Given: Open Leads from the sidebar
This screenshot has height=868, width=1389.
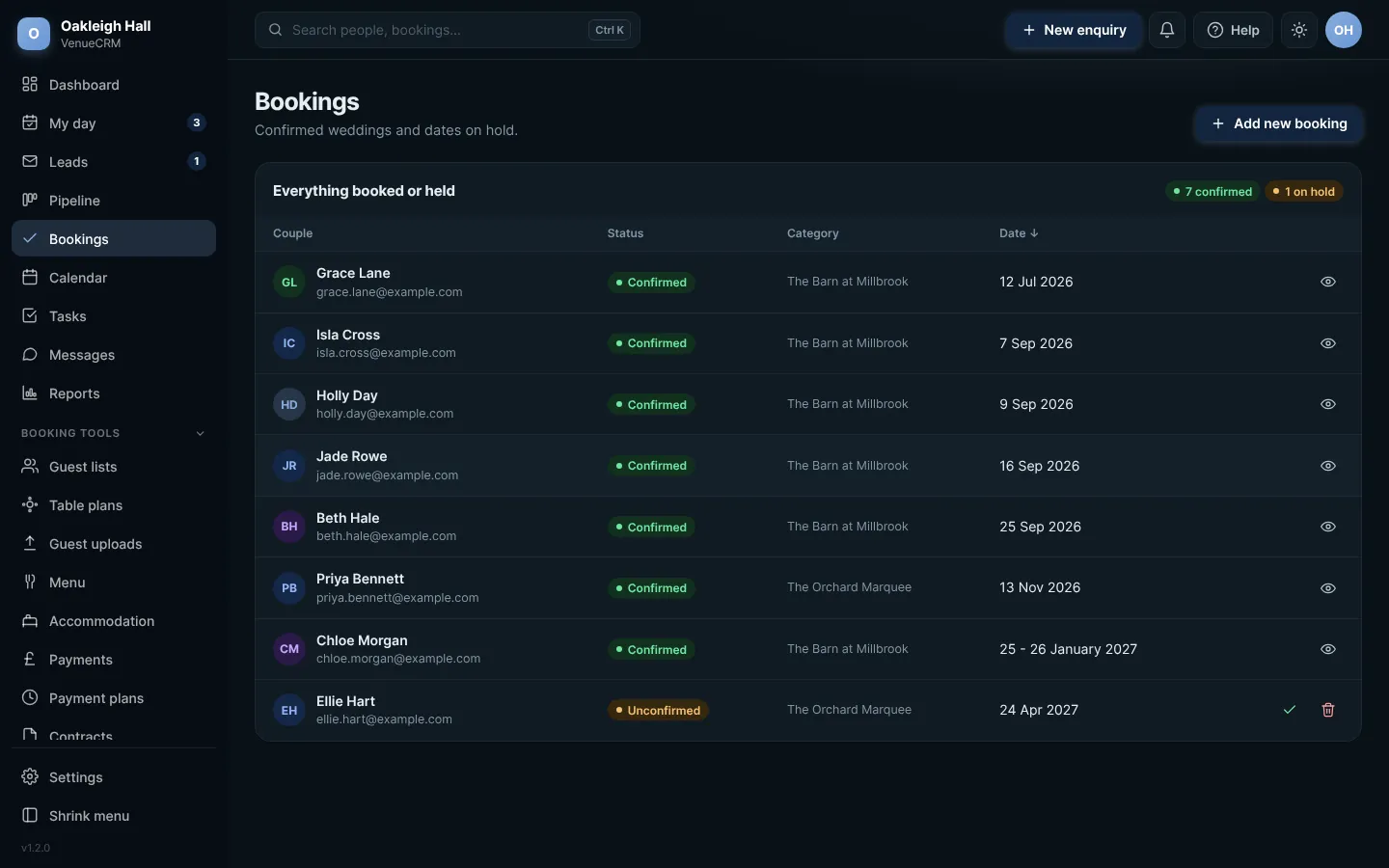Looking at the screenshot, I should (114, 162).
